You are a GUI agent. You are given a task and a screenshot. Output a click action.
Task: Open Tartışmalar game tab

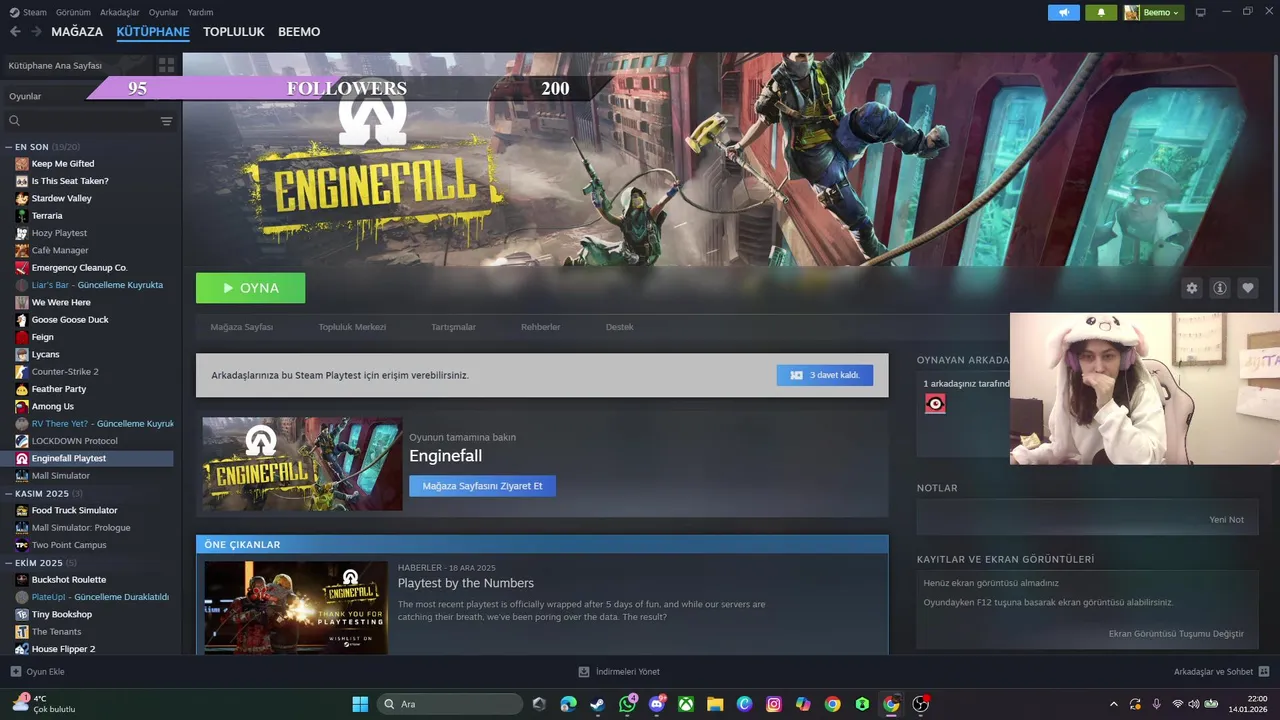click(453, 327)
